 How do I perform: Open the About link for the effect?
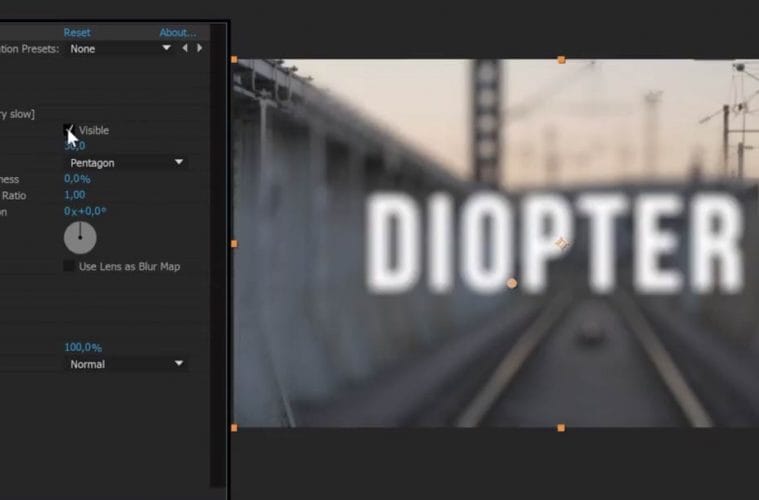pos(178,32)
